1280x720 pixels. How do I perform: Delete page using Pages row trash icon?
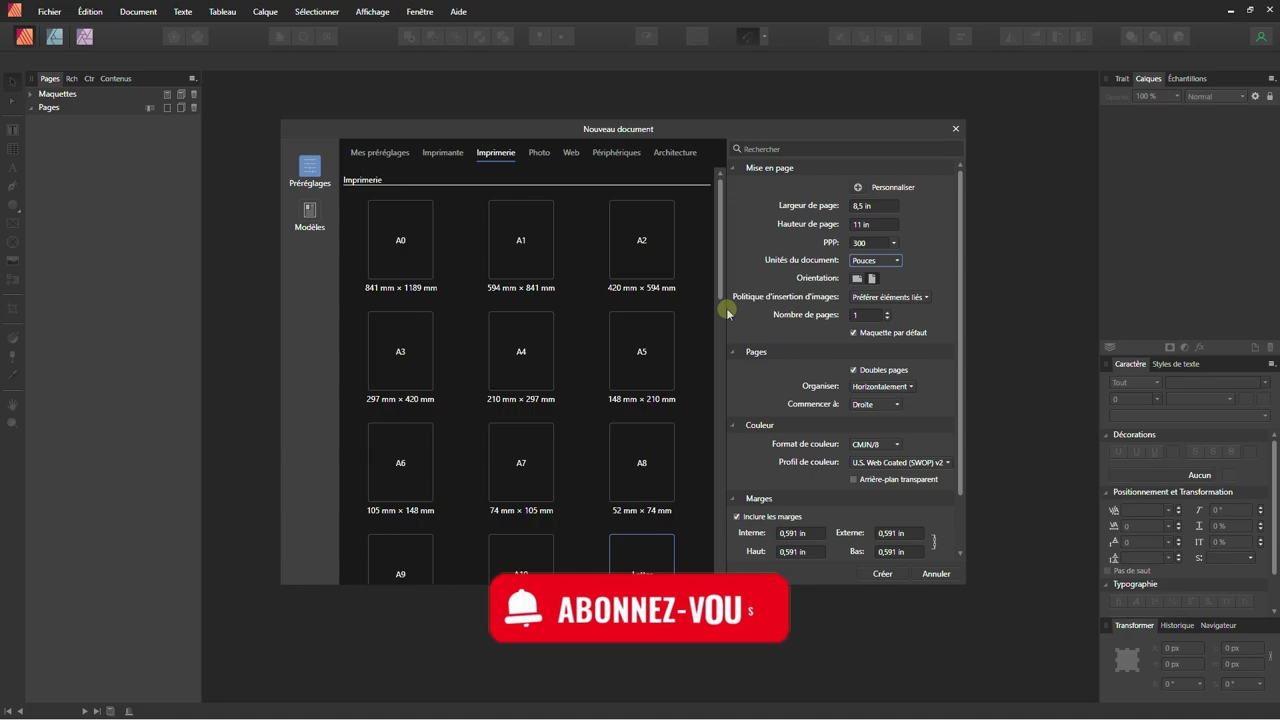click(x=194, y=108)
